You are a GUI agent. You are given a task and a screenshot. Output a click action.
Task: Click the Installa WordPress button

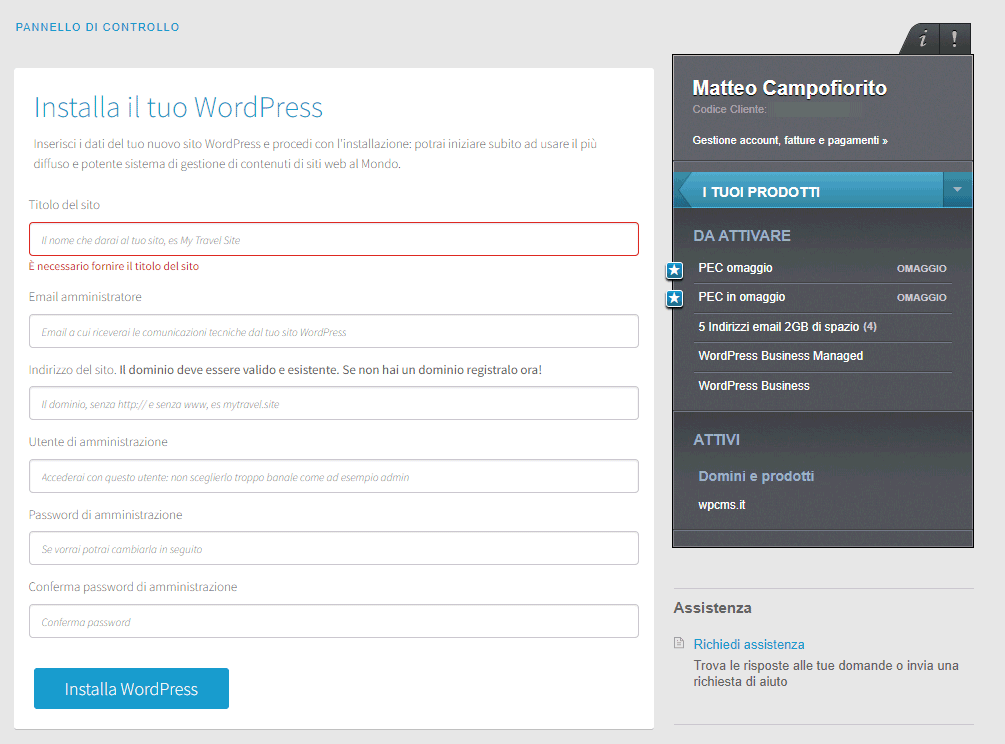tap(131, 689)
